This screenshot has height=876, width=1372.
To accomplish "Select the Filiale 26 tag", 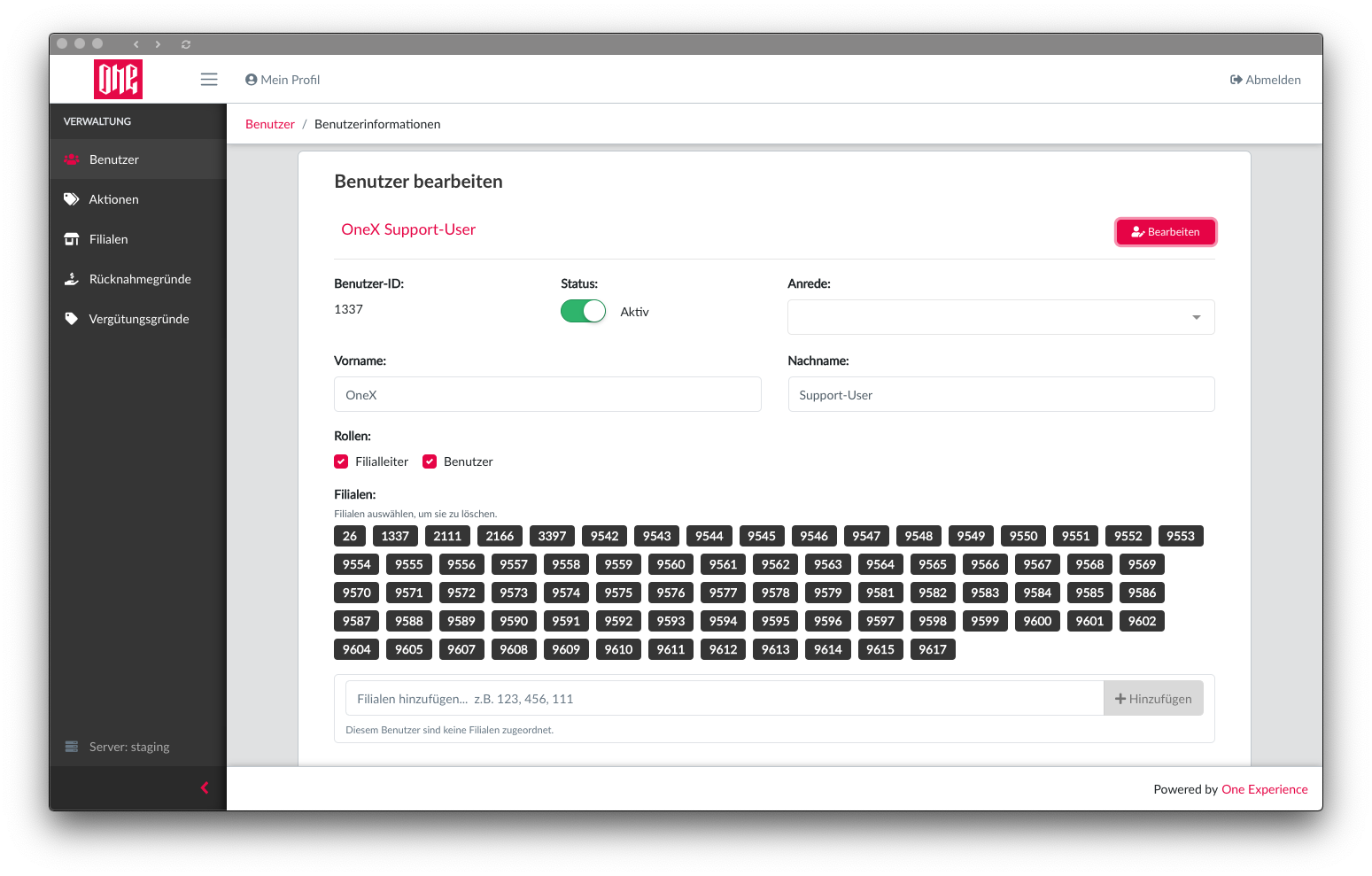I will 350,536.
